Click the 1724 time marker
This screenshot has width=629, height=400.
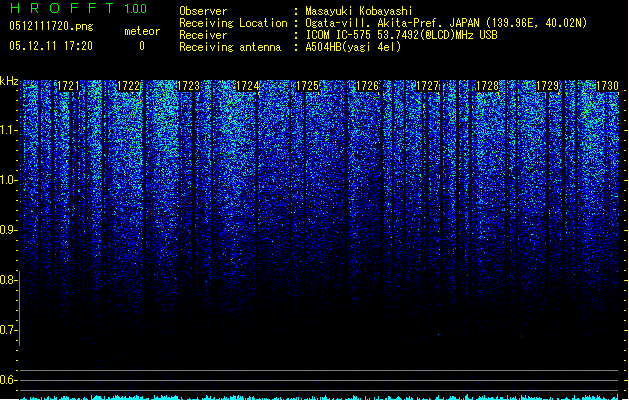click(x=248, y=86)
